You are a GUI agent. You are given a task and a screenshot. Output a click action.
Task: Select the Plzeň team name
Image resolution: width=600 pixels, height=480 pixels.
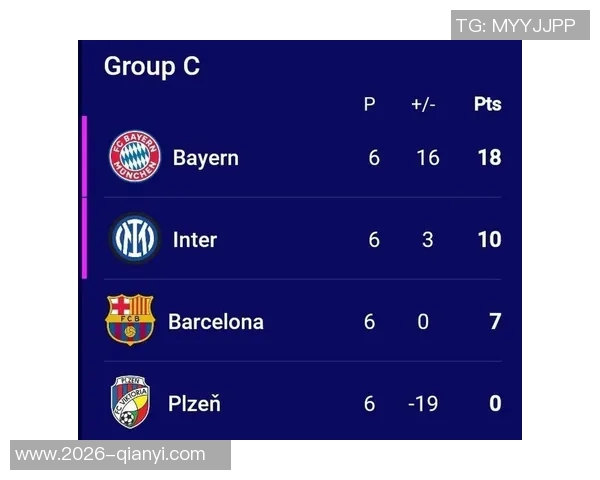pyautogui.click(x=194, y=404)
